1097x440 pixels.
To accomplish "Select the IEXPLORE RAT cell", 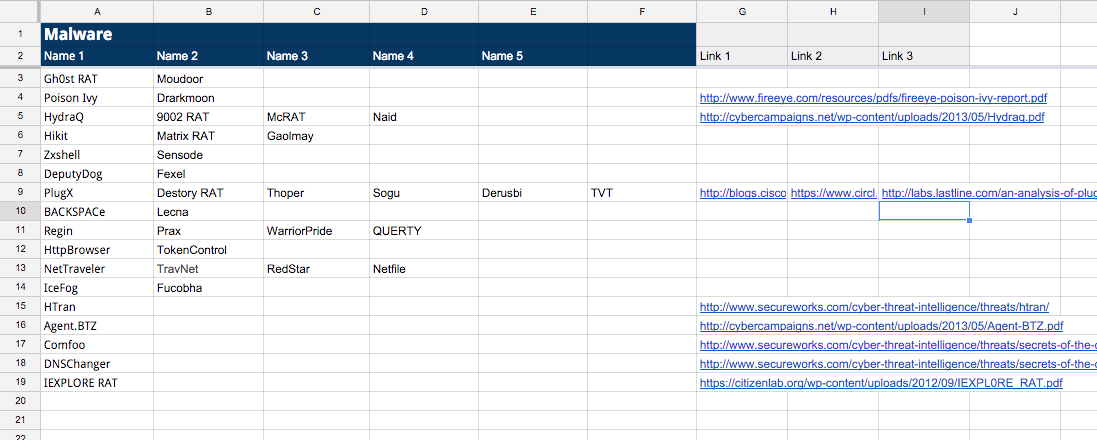I will (x=97, y=383).
